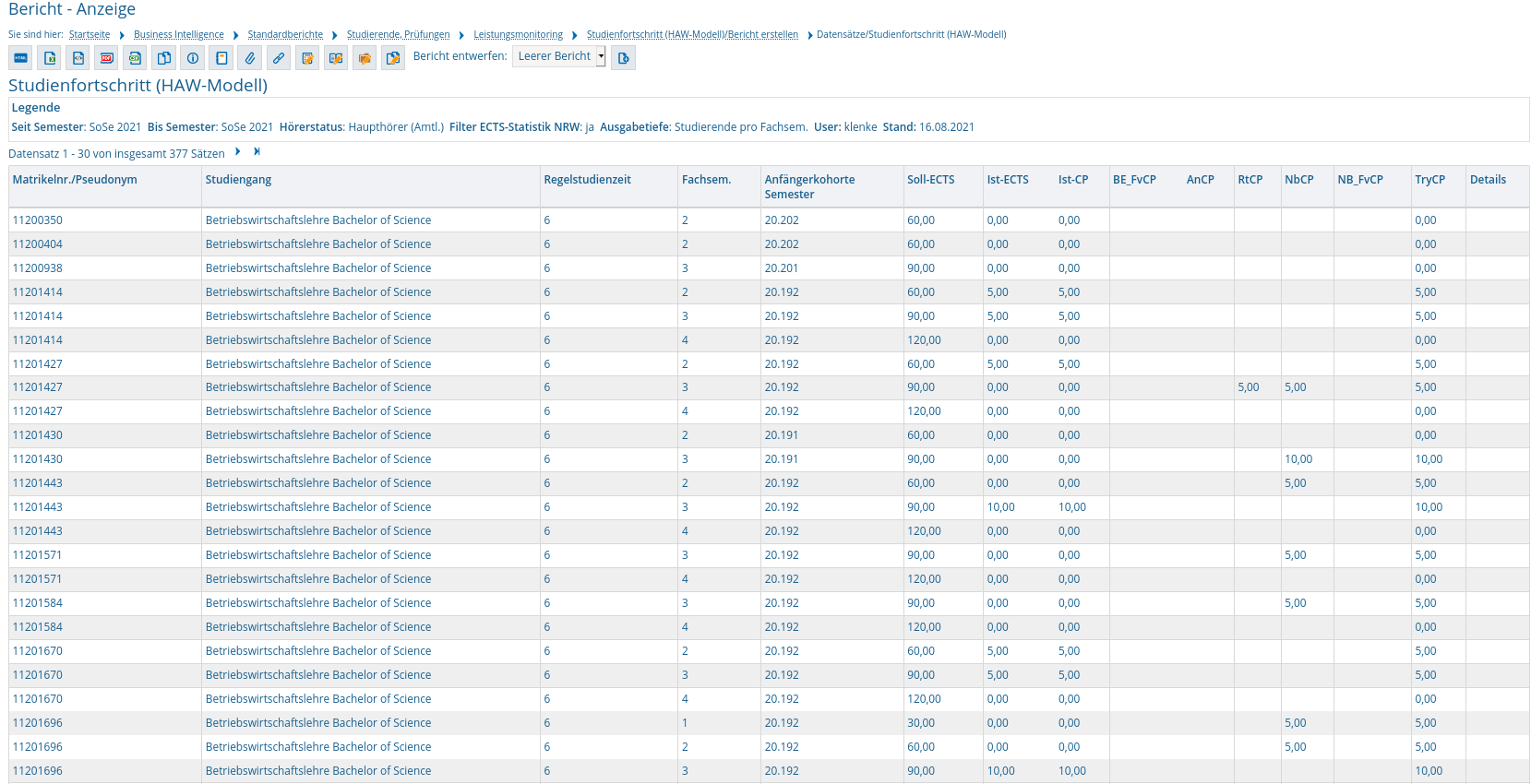Viewport: 1531px width, 784px height.
Task: Click the BE_FvCP column header
Action: [1134, 180]
